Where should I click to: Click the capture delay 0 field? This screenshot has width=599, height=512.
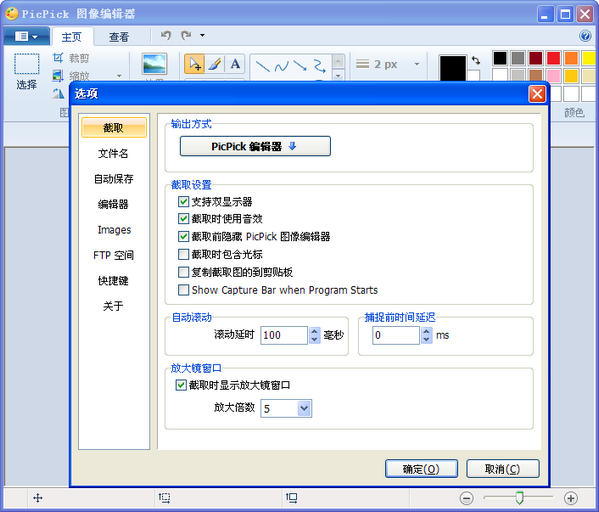pyautogui.click(x=396, y=335)
